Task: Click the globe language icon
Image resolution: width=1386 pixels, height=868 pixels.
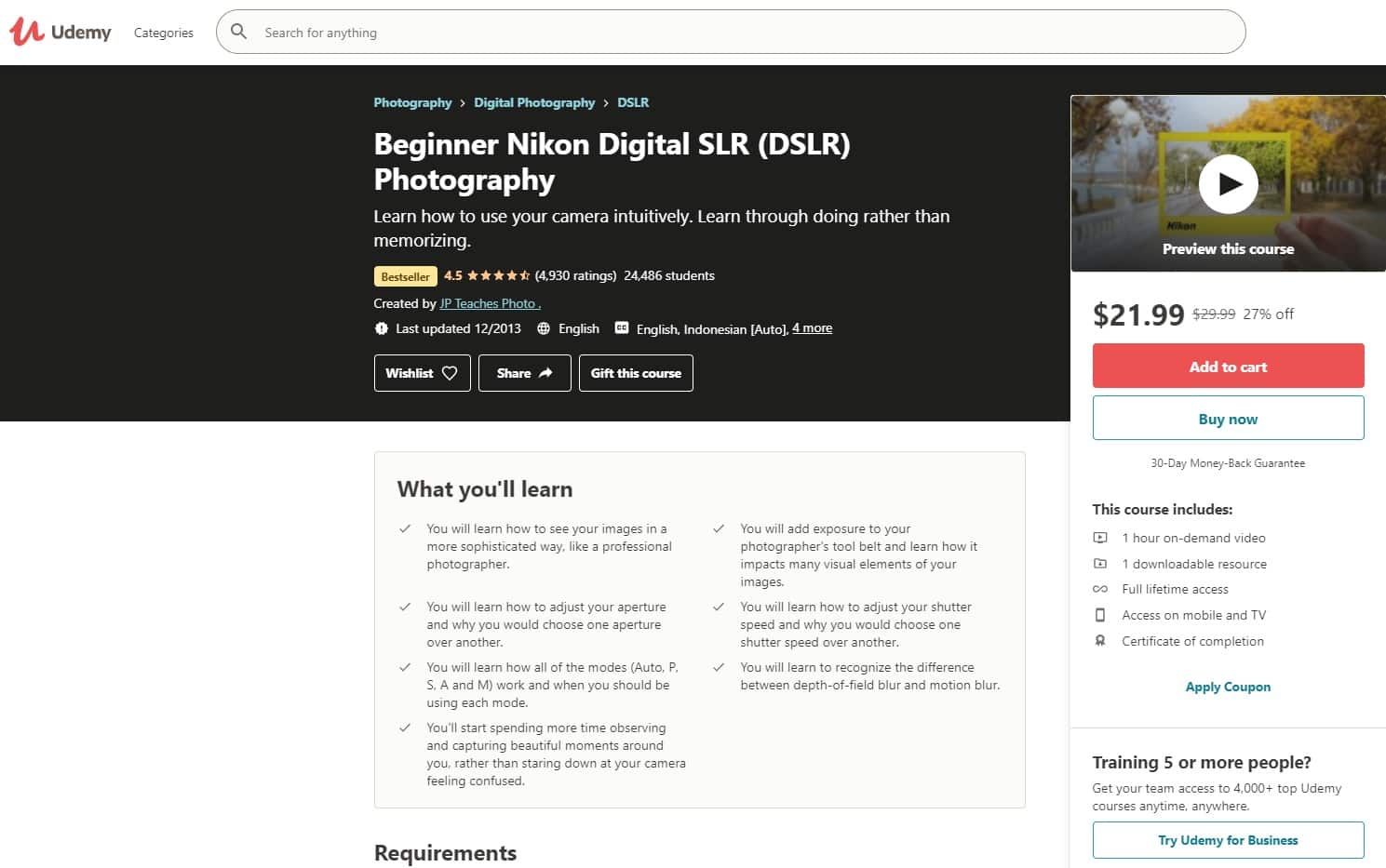Action: tap(544, 328)
